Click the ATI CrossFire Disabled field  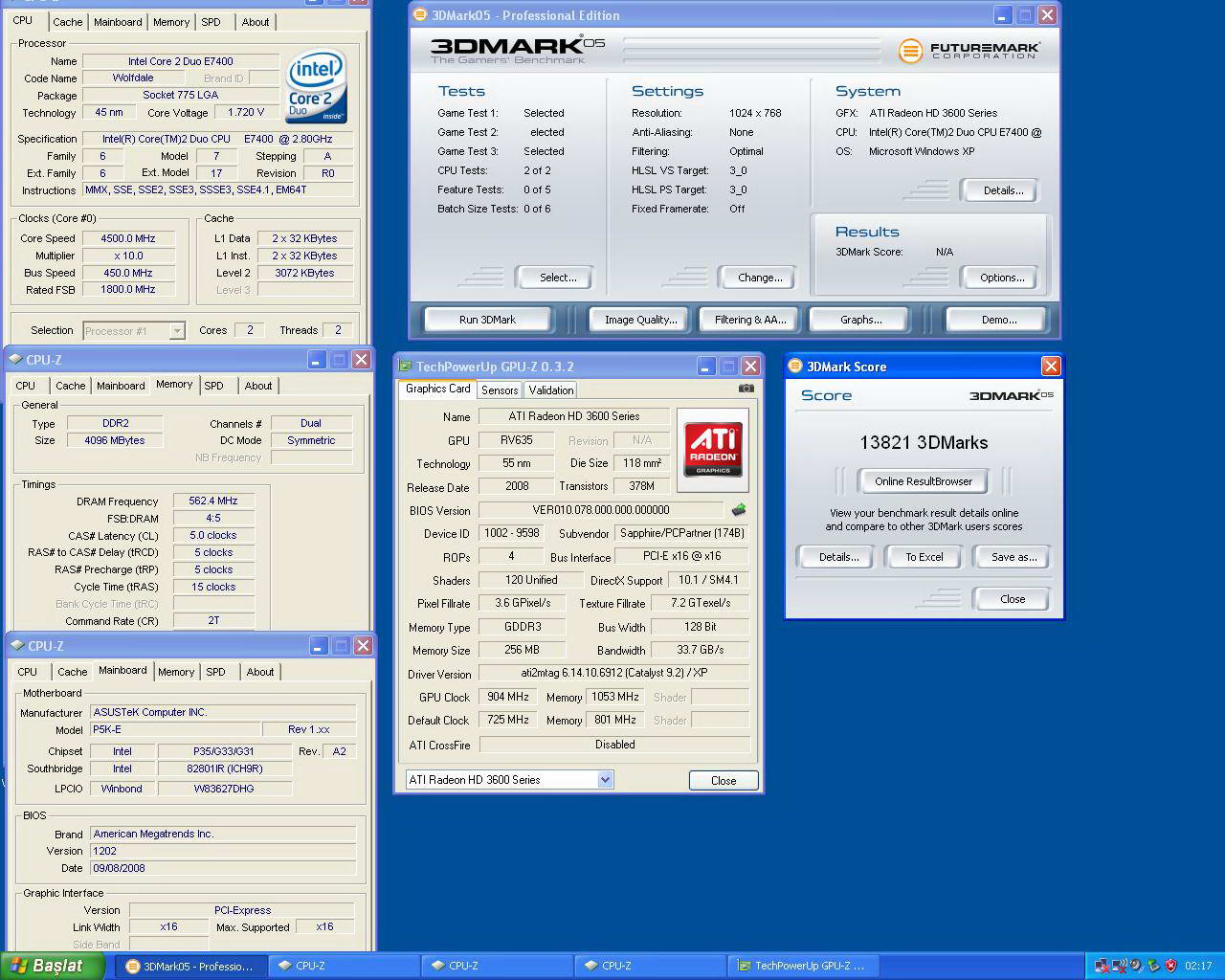pos(613,745)
